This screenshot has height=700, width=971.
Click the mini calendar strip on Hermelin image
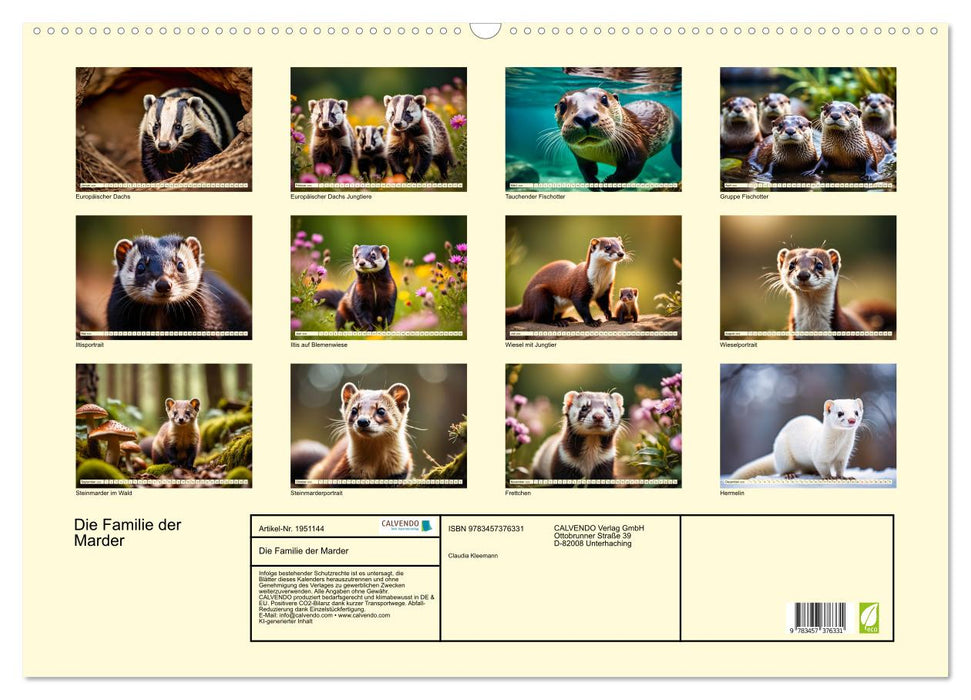point(806,480)
